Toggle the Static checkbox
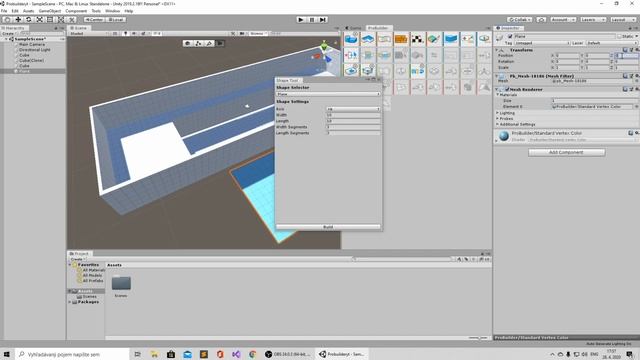This screenshot has width=640, height=360. pos(619,36)
